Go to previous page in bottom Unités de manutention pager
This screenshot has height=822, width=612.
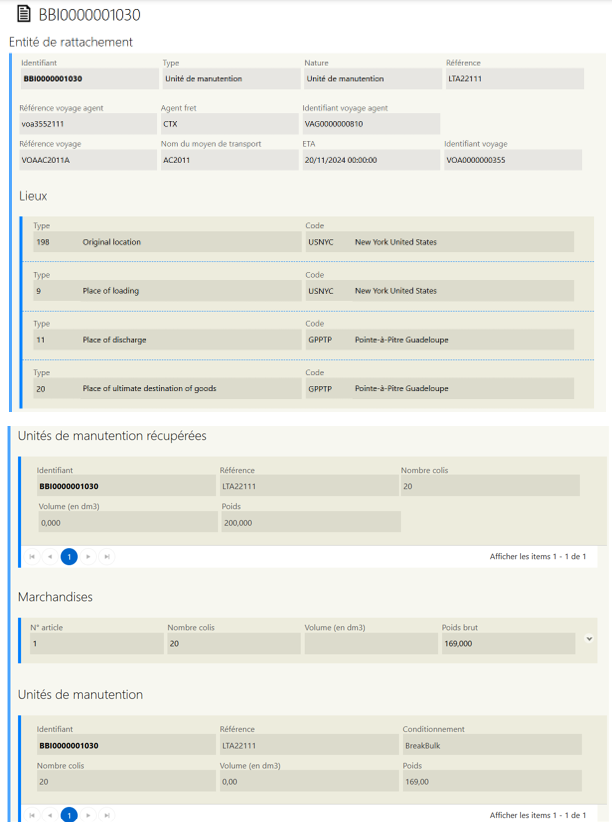(x=50, y=815)
